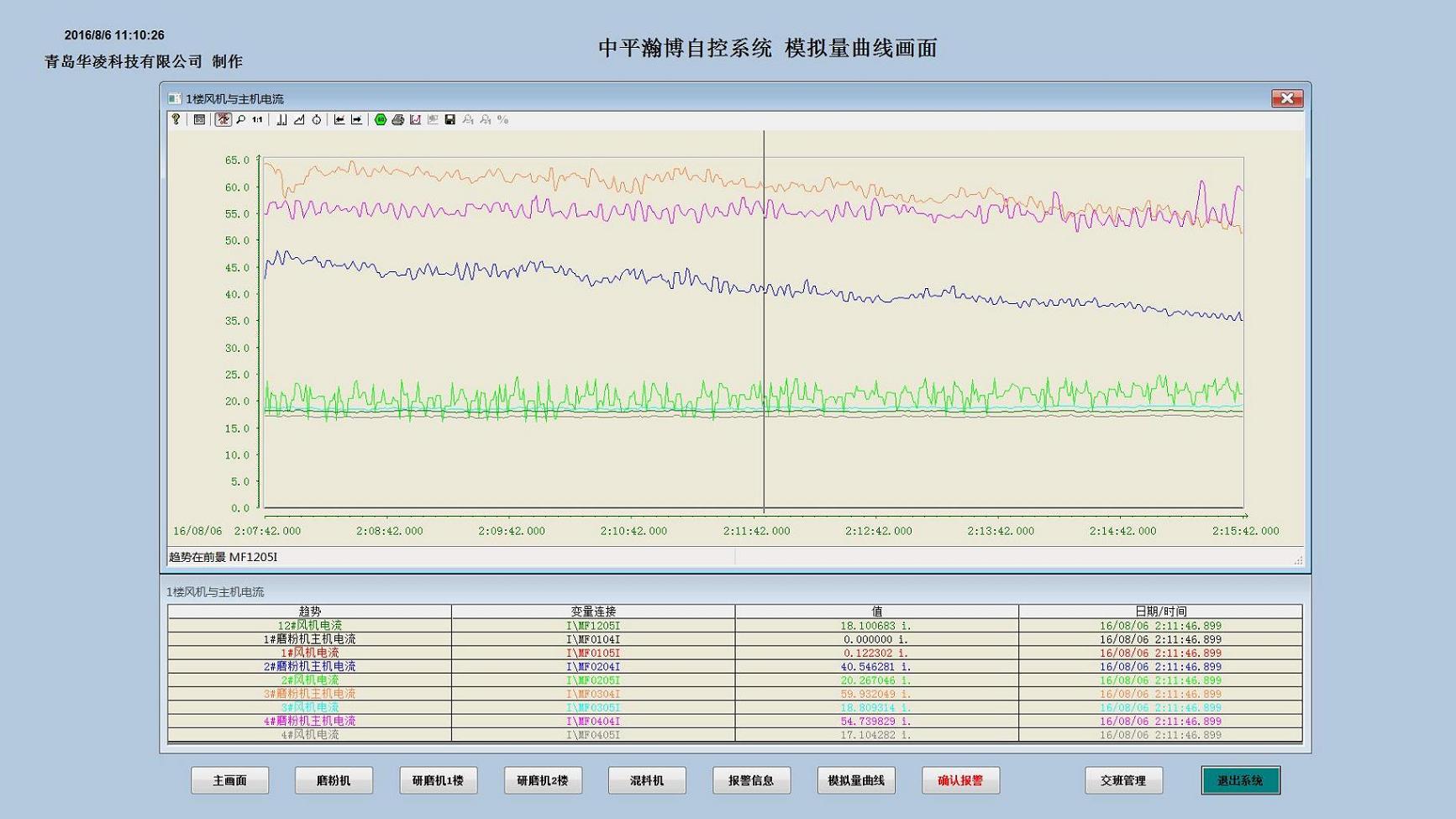Open the time range stopwatch icon

point(317,120)
